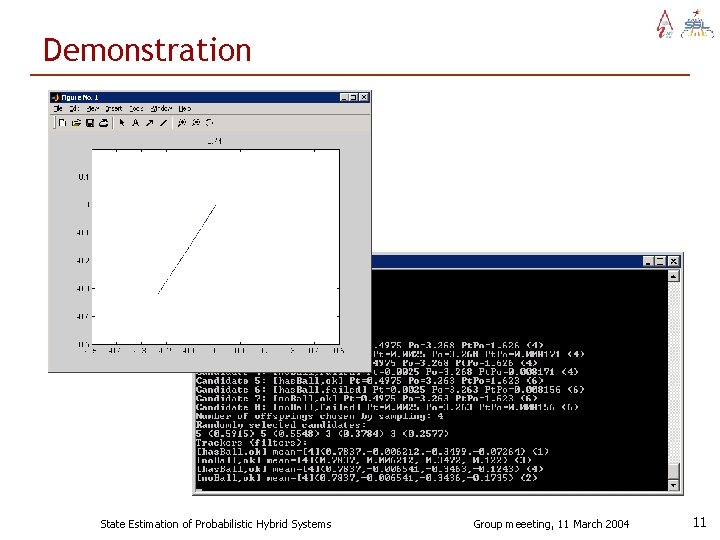Select the Insert Text 'A' tool
The image size is (720, 540).
(x=135, y=123)
